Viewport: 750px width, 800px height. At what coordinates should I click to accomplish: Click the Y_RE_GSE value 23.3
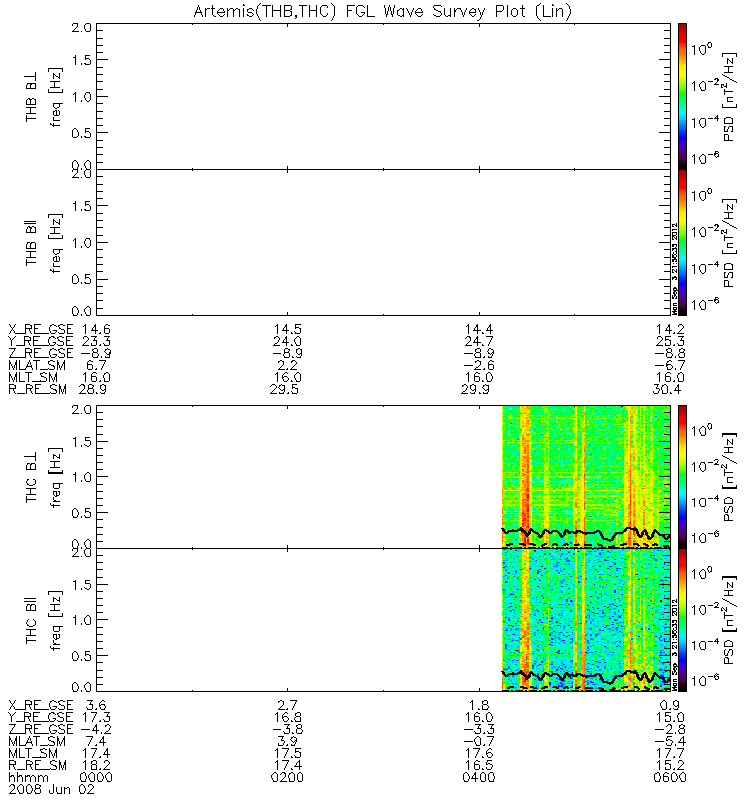click(96, 341)
